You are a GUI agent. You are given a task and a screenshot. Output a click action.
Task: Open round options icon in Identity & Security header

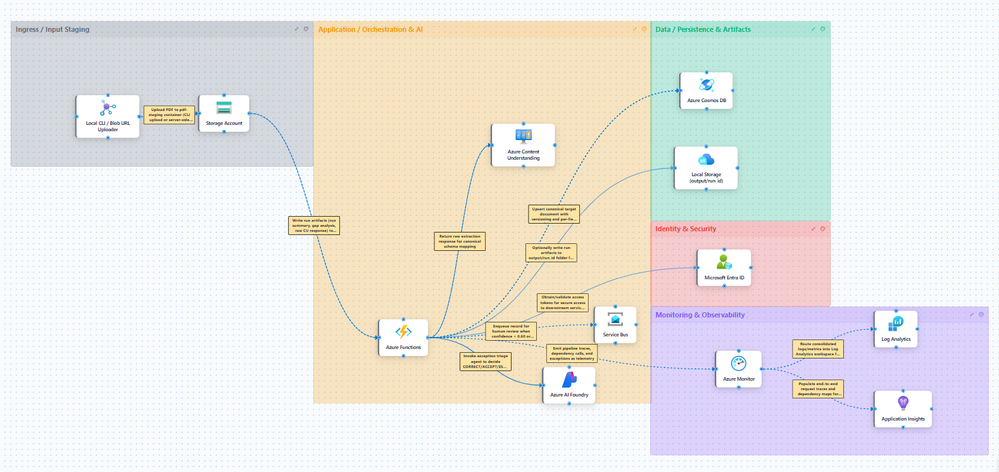coord(823,228)
